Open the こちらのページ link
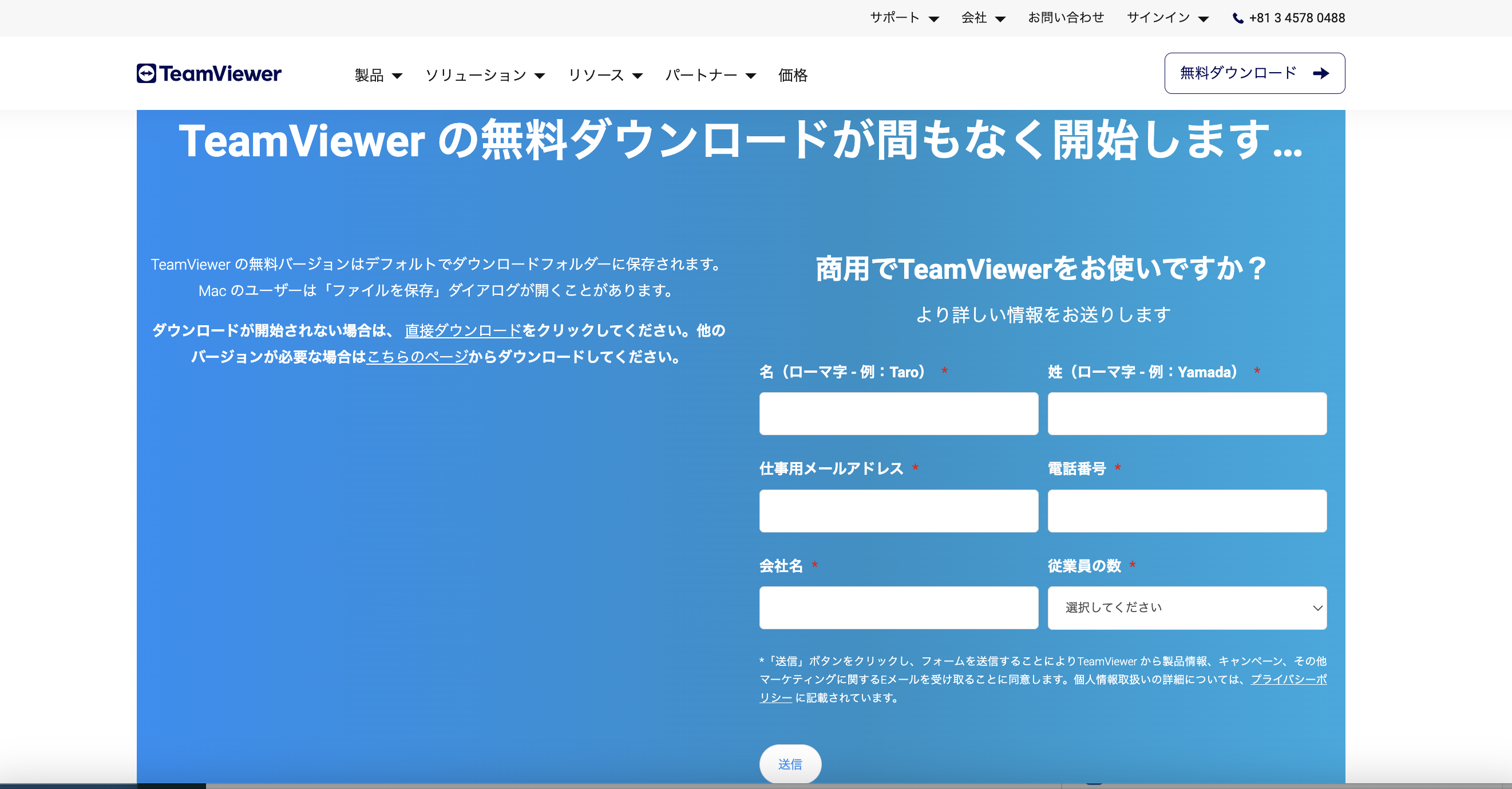Viewport: 1512px width, 789px height. (417, 357)
